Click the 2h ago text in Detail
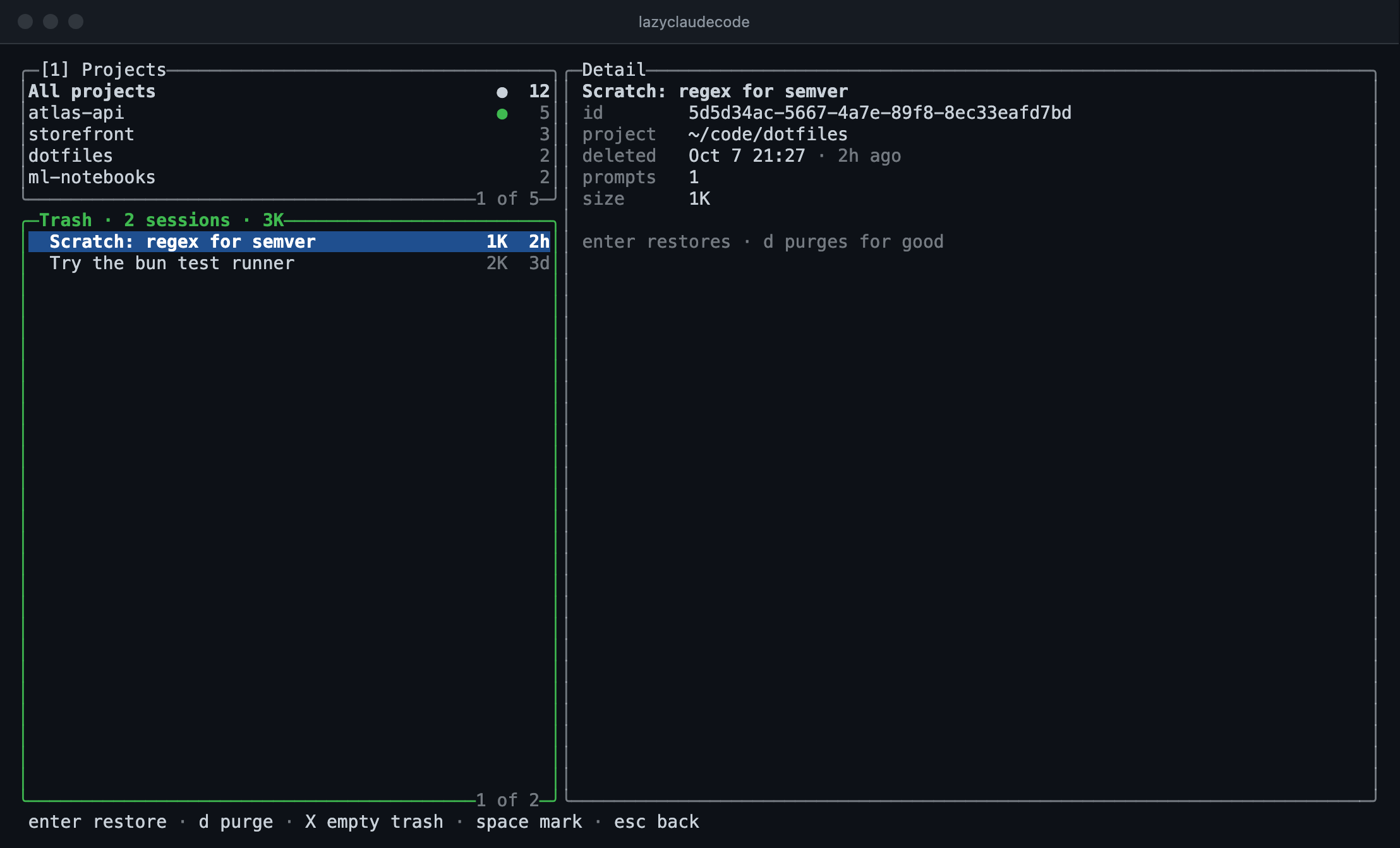This screenshot has height=848, width=1400. point(869,156)
